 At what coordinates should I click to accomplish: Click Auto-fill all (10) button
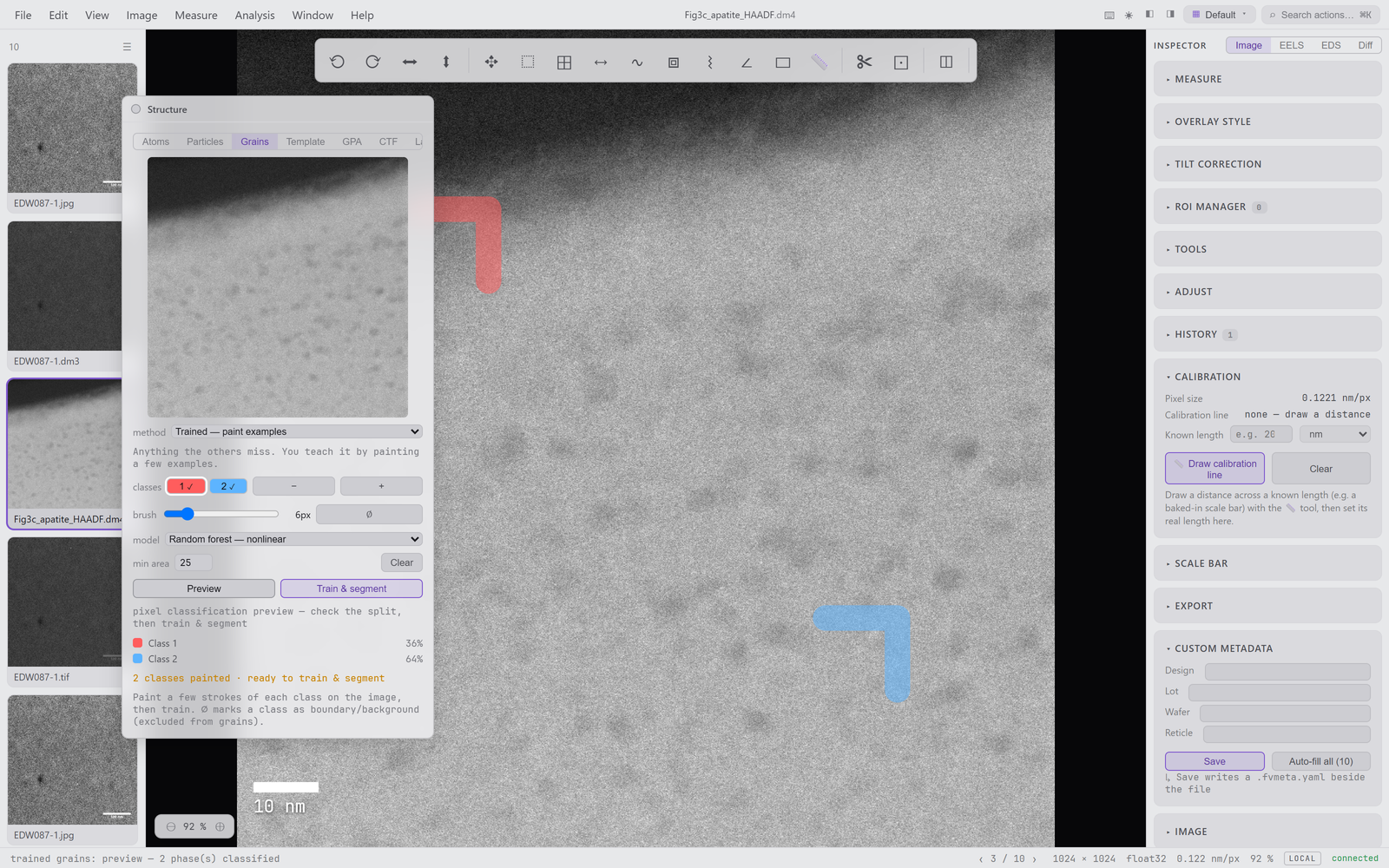(1320, 761)
